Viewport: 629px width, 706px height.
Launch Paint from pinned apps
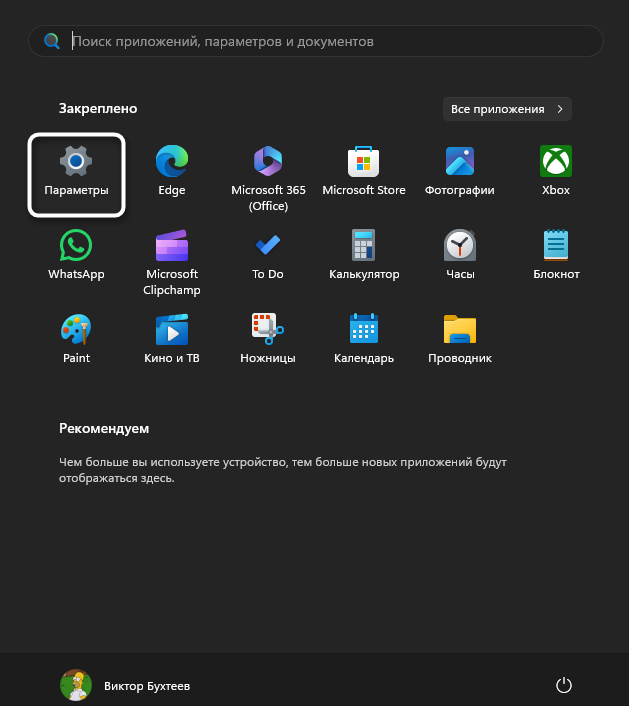[x=76, y=339]
